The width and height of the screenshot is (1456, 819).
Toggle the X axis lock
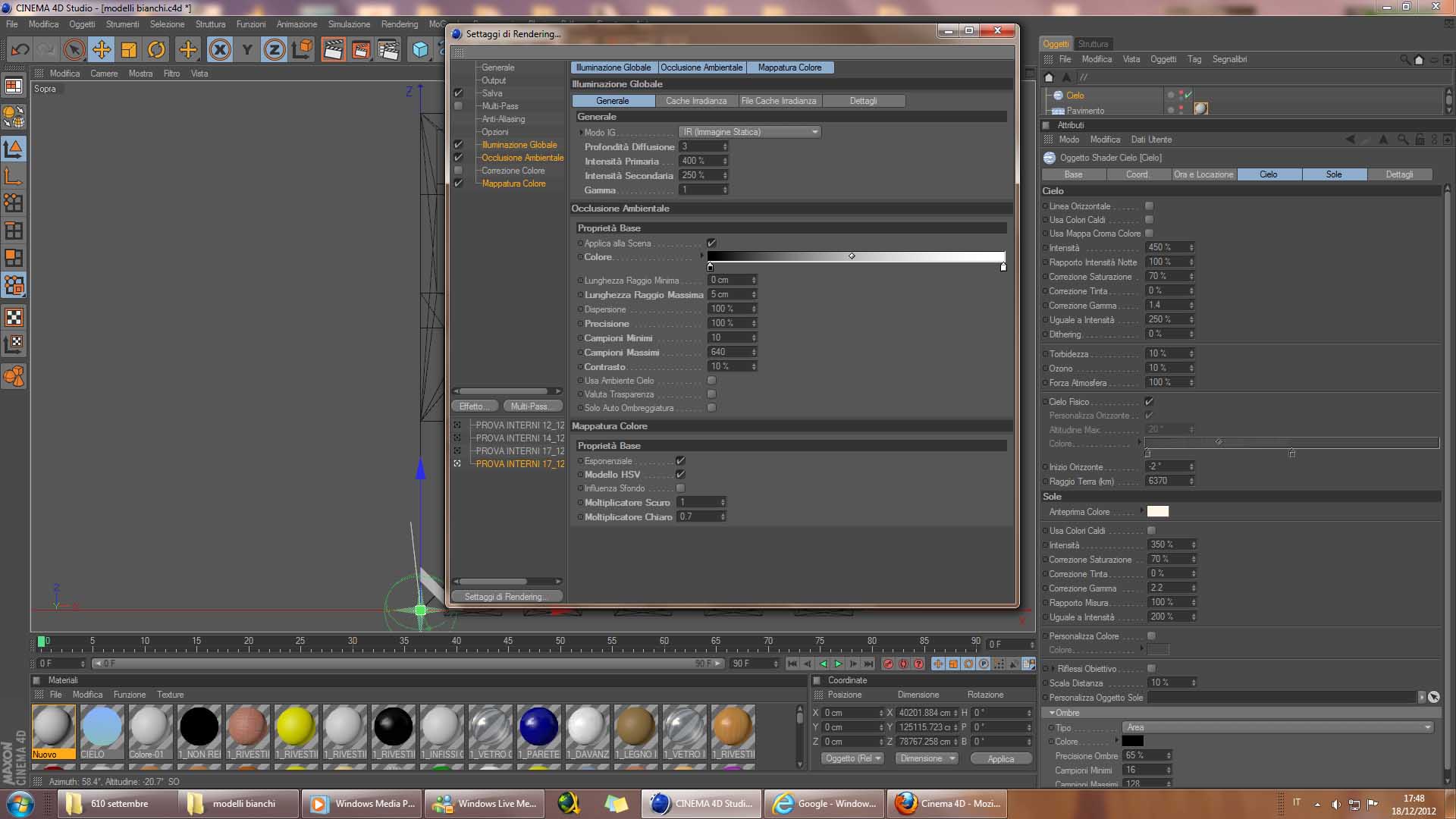pyautogui.click(x=220, y=51)
